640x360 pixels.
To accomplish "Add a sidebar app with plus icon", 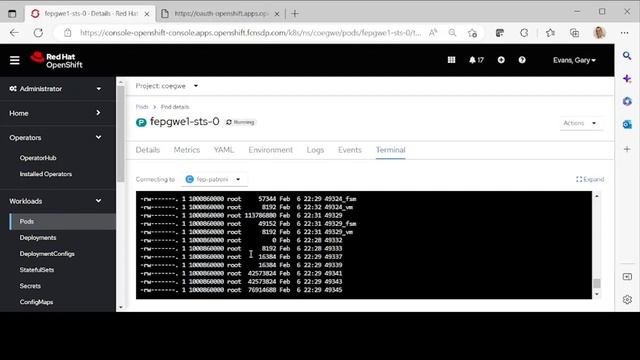I will tap(627, 149).
